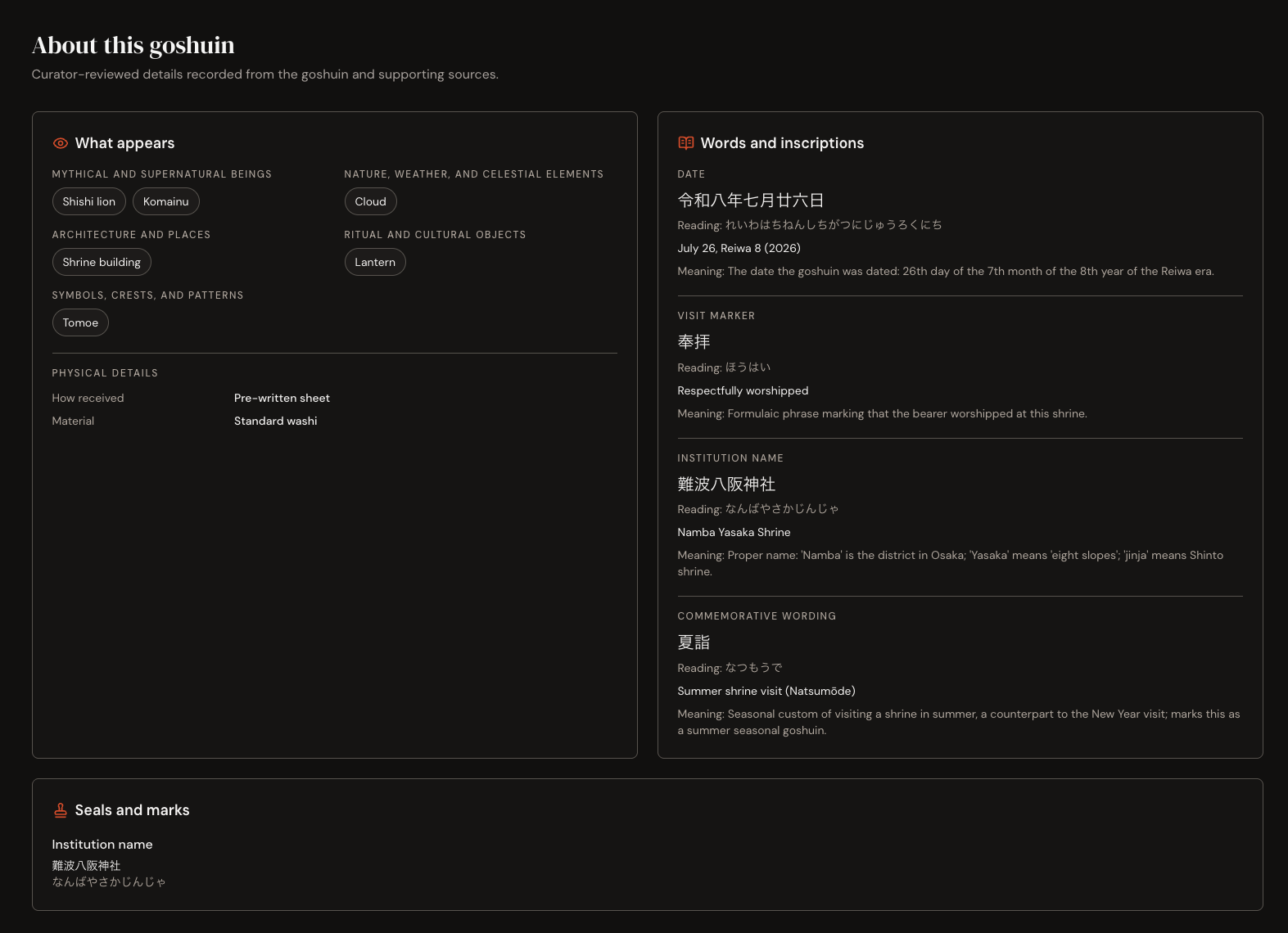Click the Visit Marker label
Image resolution: width=1288 pixels, height=933 pixels.
coord(716,316)
